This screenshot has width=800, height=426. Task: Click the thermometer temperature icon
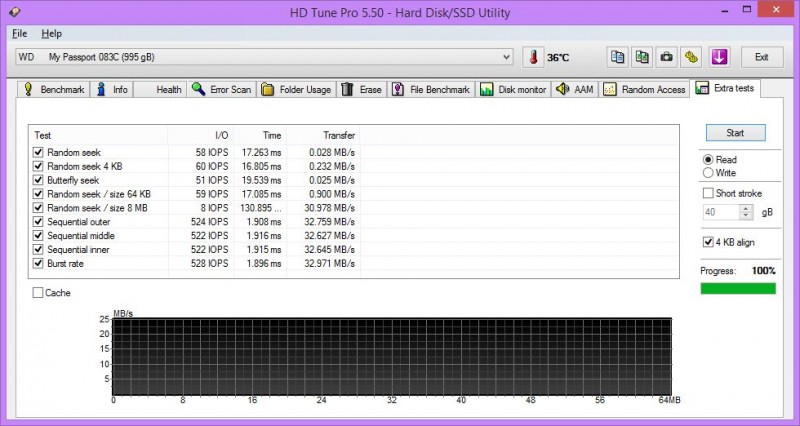[534, 58]
